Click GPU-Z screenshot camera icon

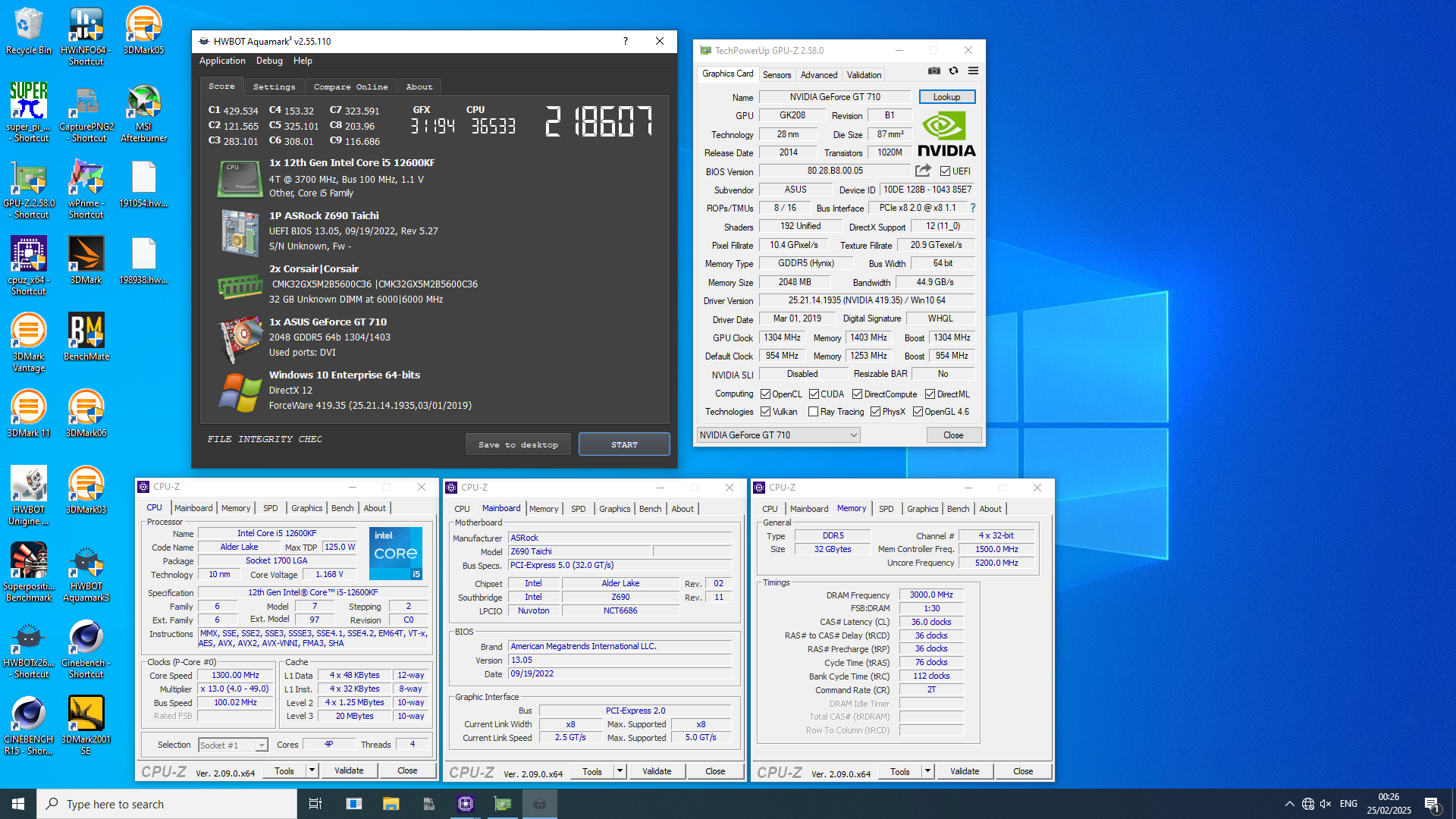(x=934, y=71)
